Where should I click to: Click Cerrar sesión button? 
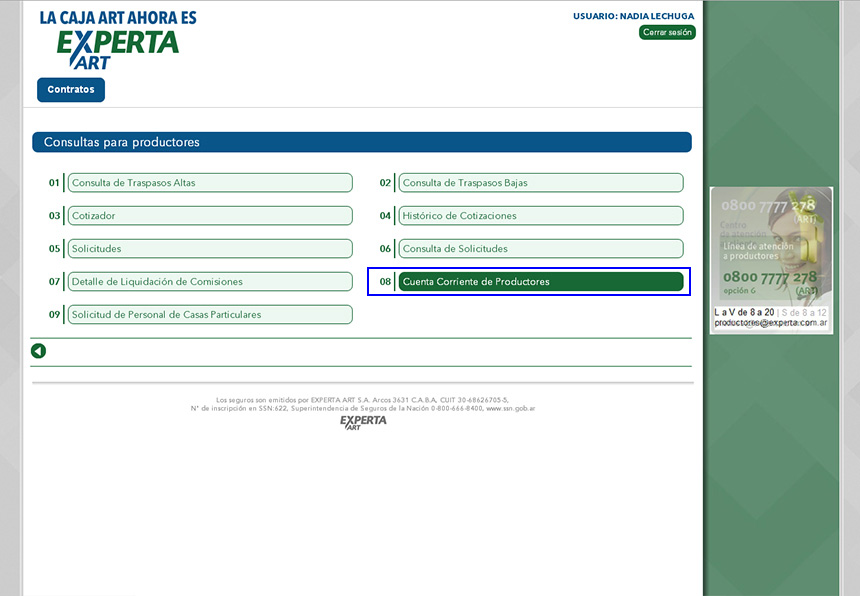coord(667,32)
